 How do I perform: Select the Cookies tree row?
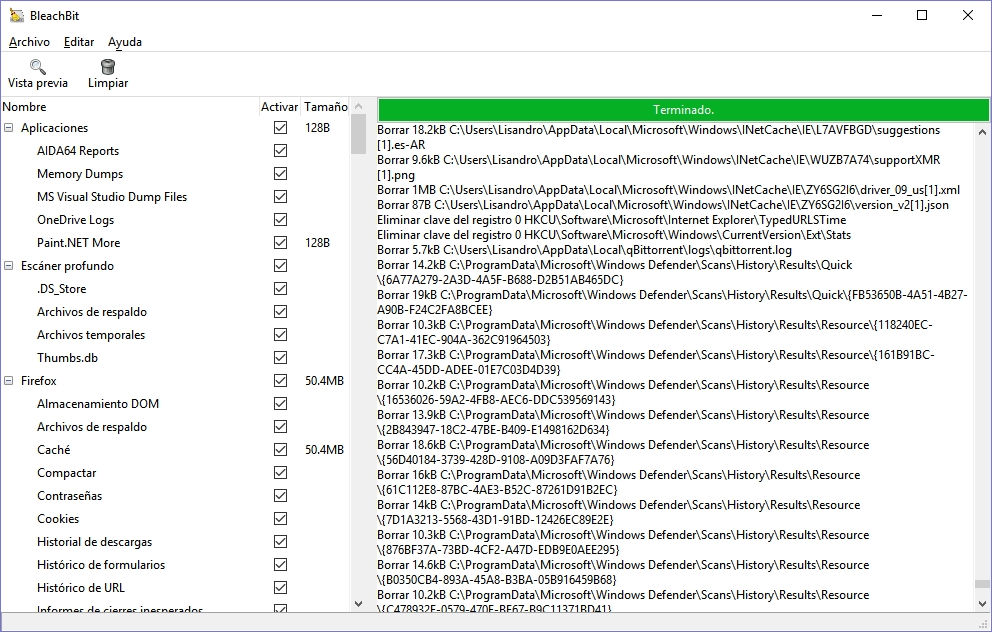tap(175, 519)
